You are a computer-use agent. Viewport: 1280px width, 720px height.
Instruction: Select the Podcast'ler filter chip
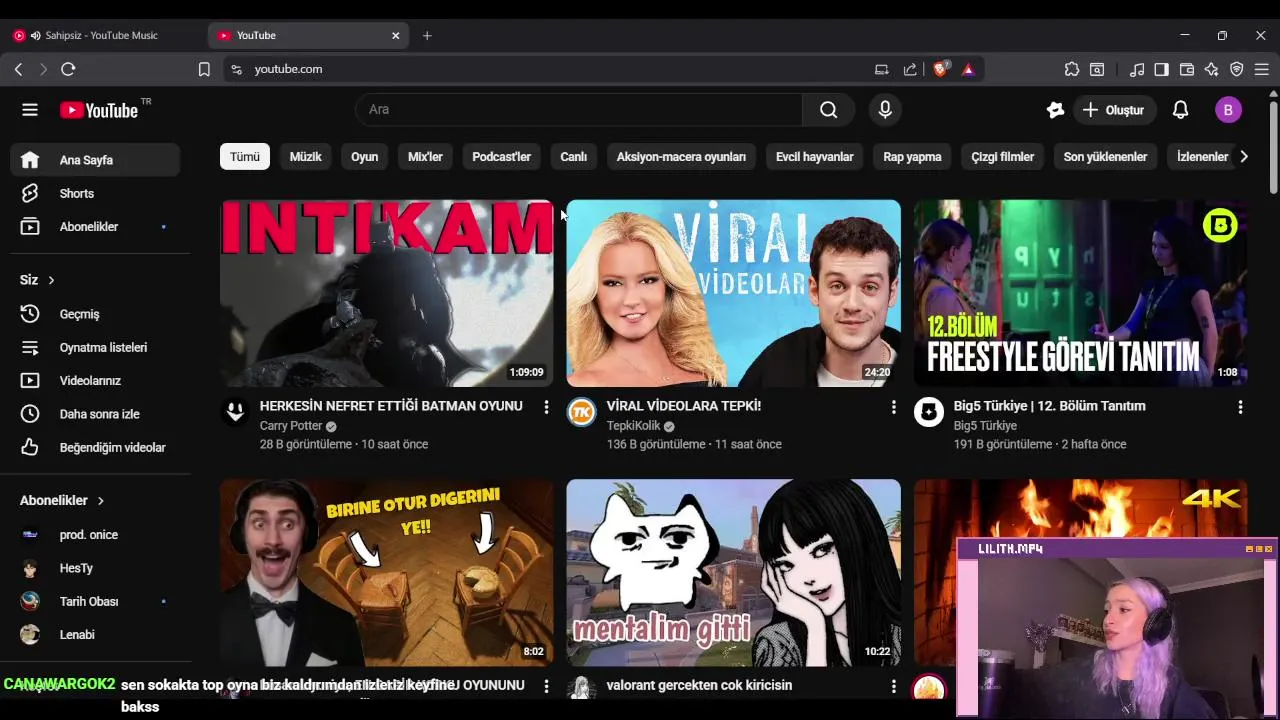pos(501,157)
